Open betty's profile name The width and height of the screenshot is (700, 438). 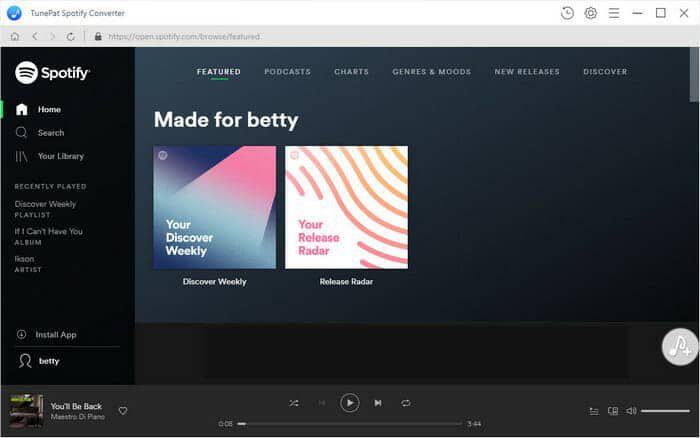(49, 361)
